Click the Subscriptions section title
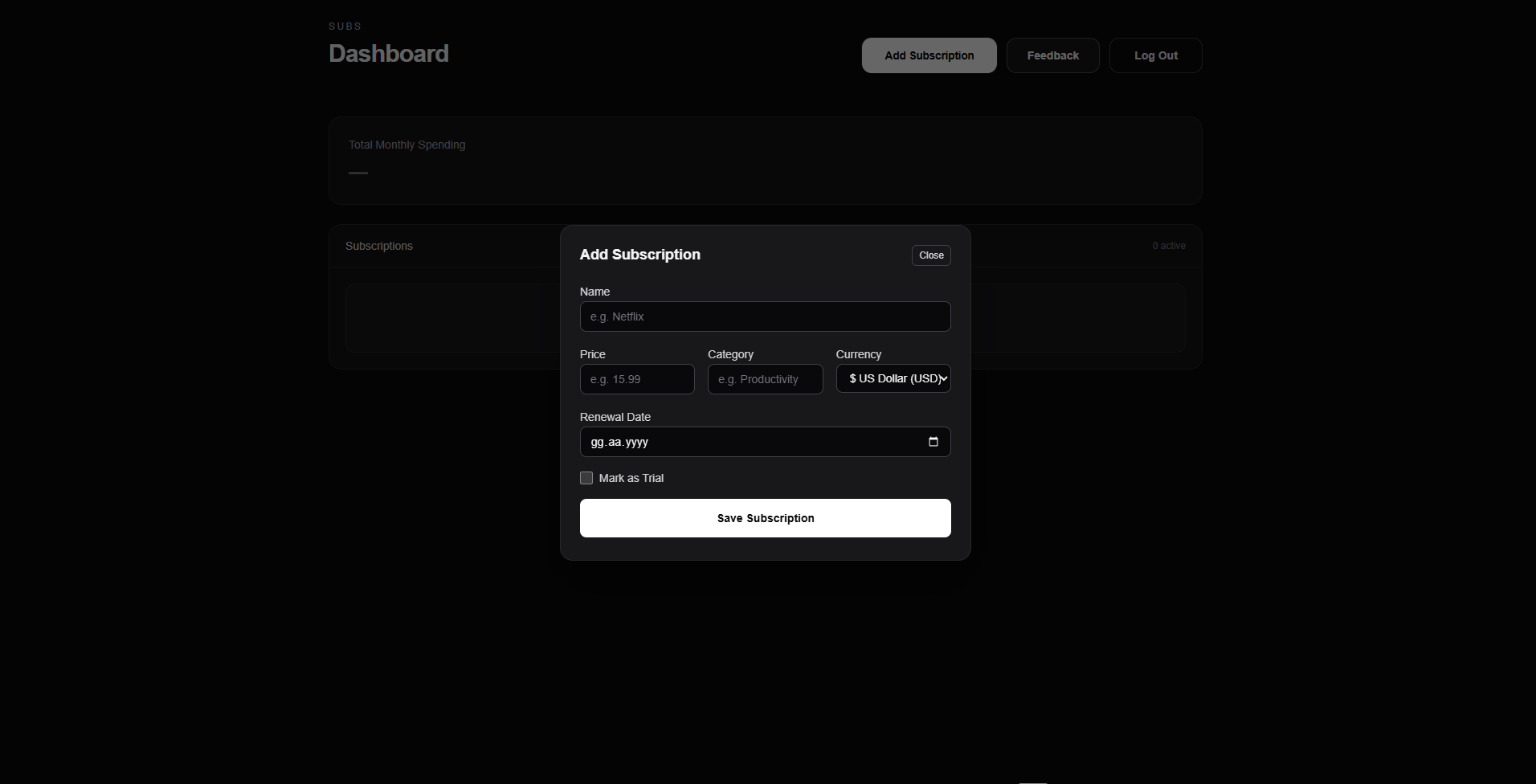 pyautogui.click(x=379, y=246)
